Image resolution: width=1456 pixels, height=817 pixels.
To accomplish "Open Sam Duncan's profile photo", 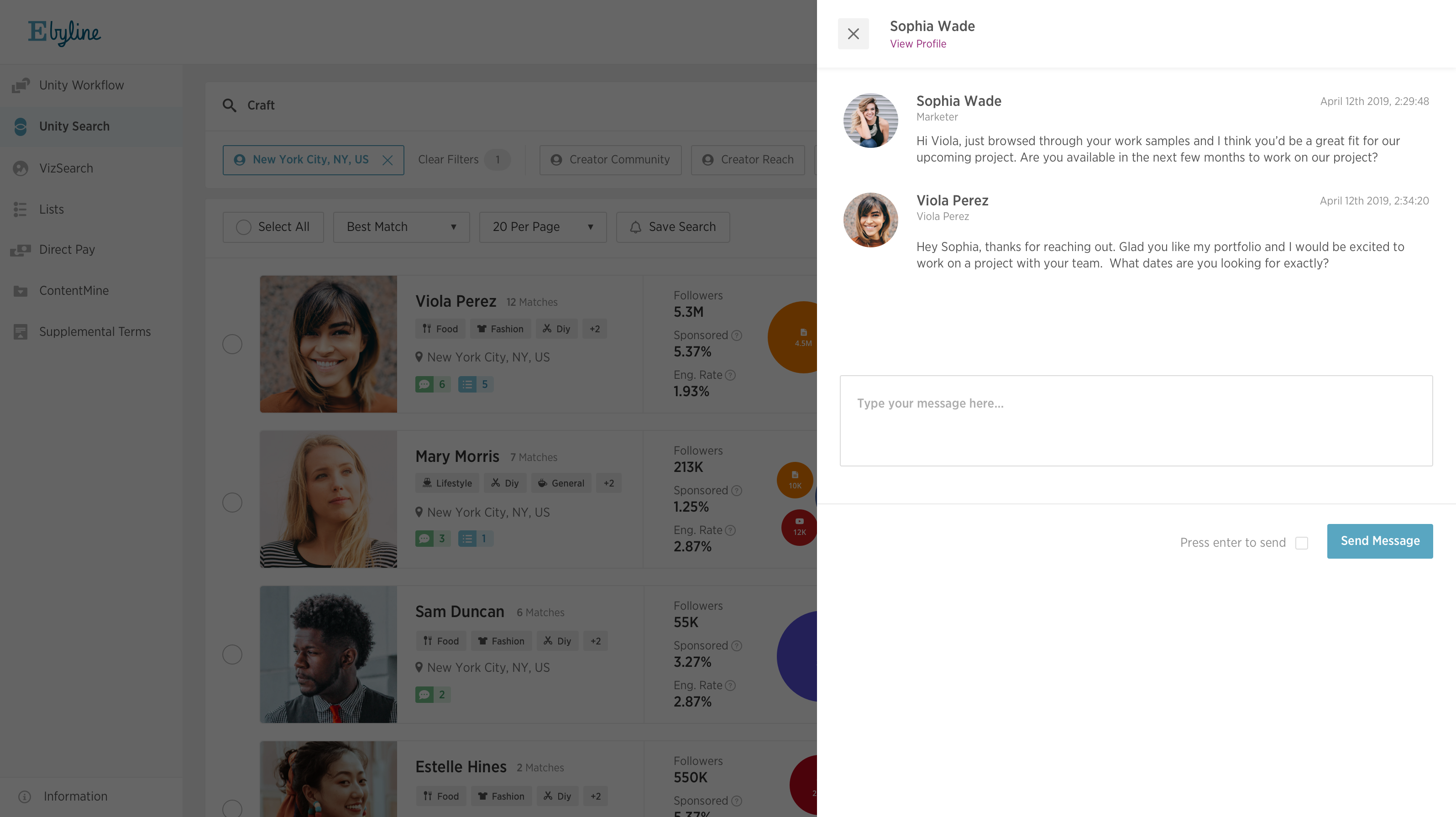I will pyautogui.click(x=328, y=654).
